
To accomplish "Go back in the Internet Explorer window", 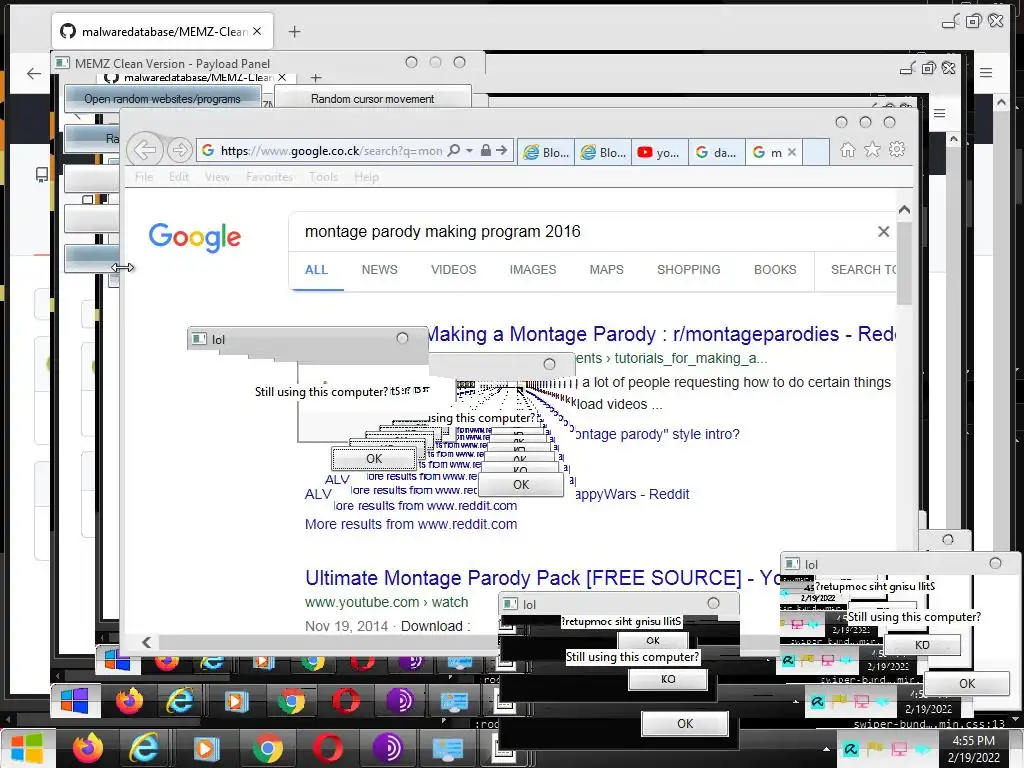I will [x=144, y=150].
